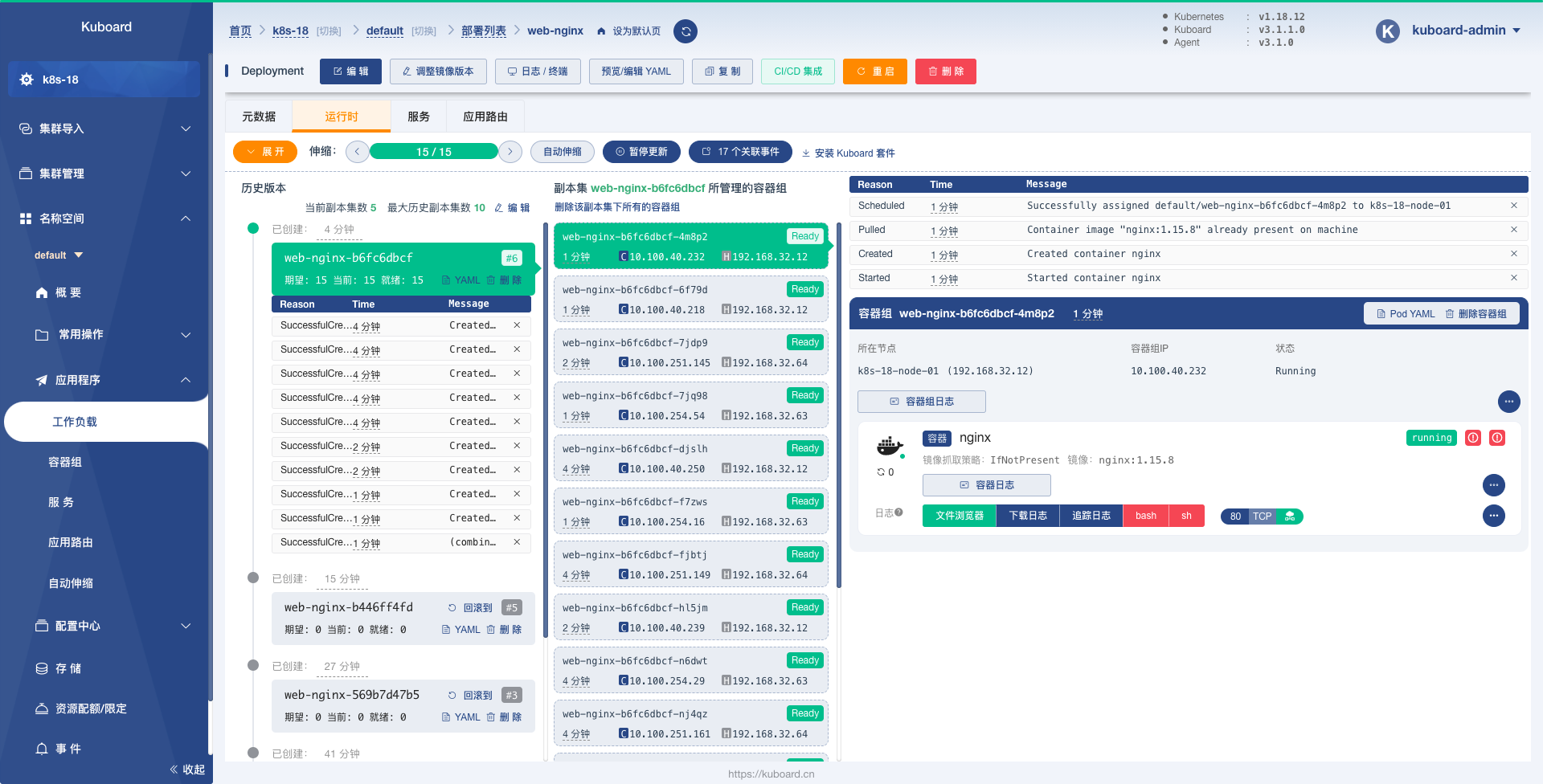Open the bash terminal button

(x=1146, y=516)
